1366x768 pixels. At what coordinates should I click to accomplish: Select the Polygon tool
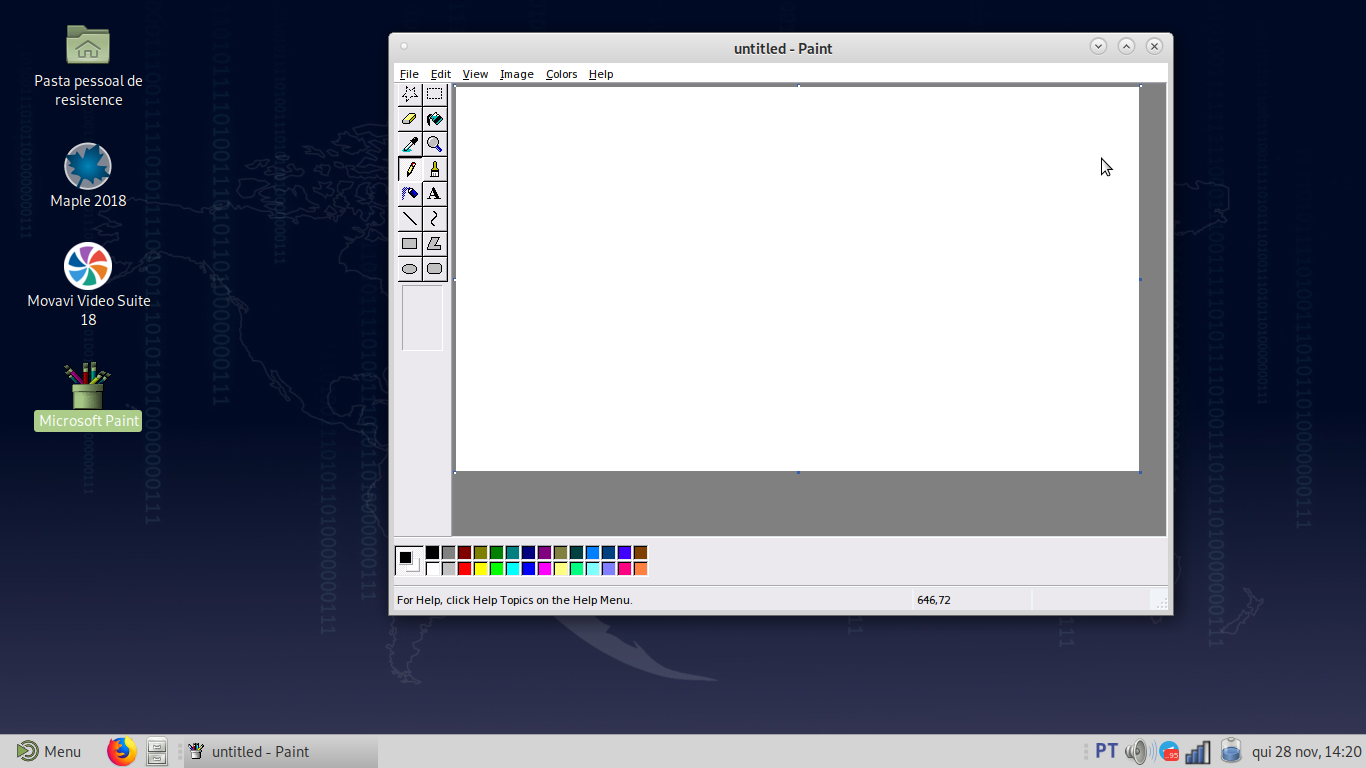[435, 244]
